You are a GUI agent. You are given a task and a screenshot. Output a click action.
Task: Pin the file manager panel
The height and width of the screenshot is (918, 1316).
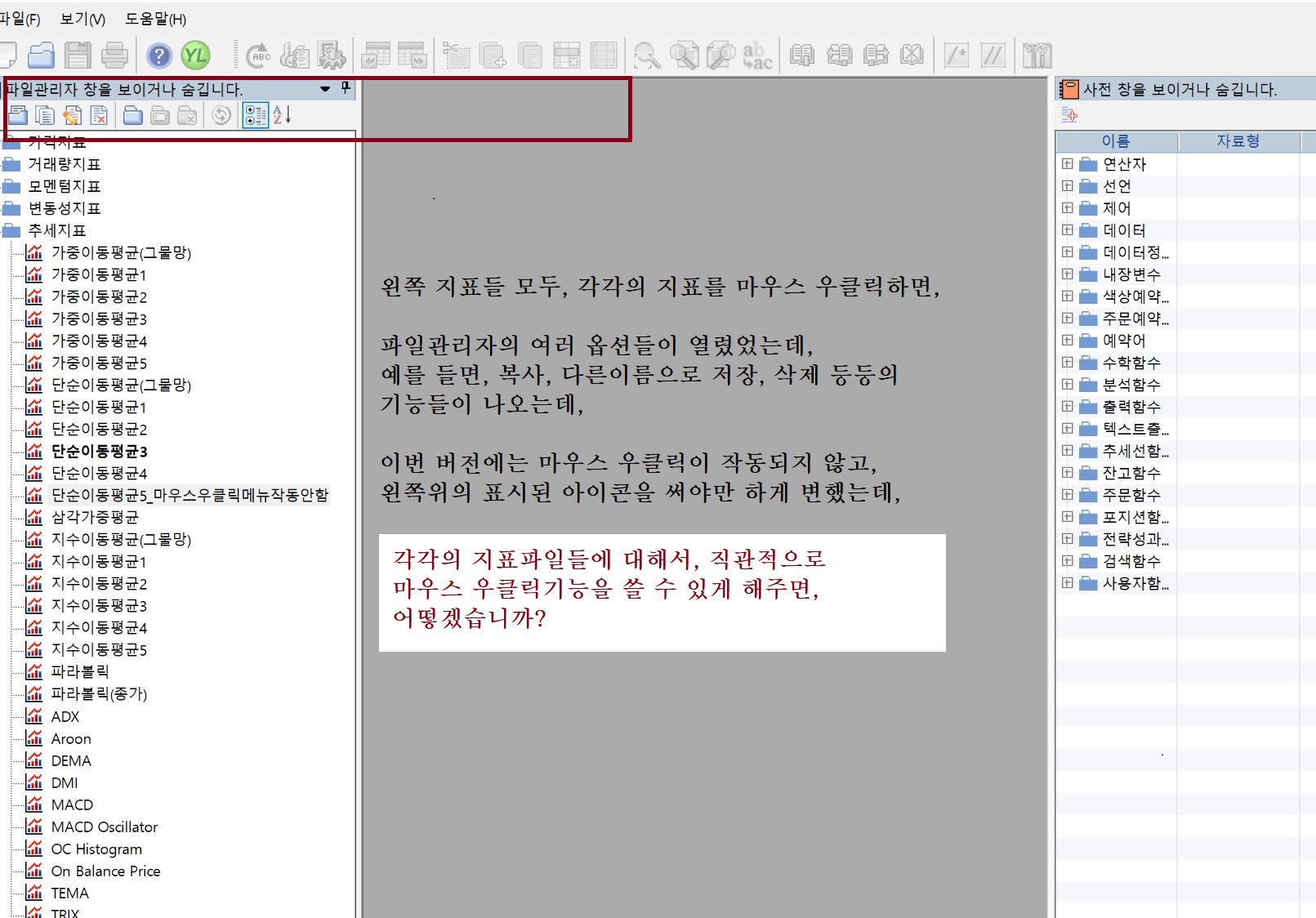(x=346, y=88)
